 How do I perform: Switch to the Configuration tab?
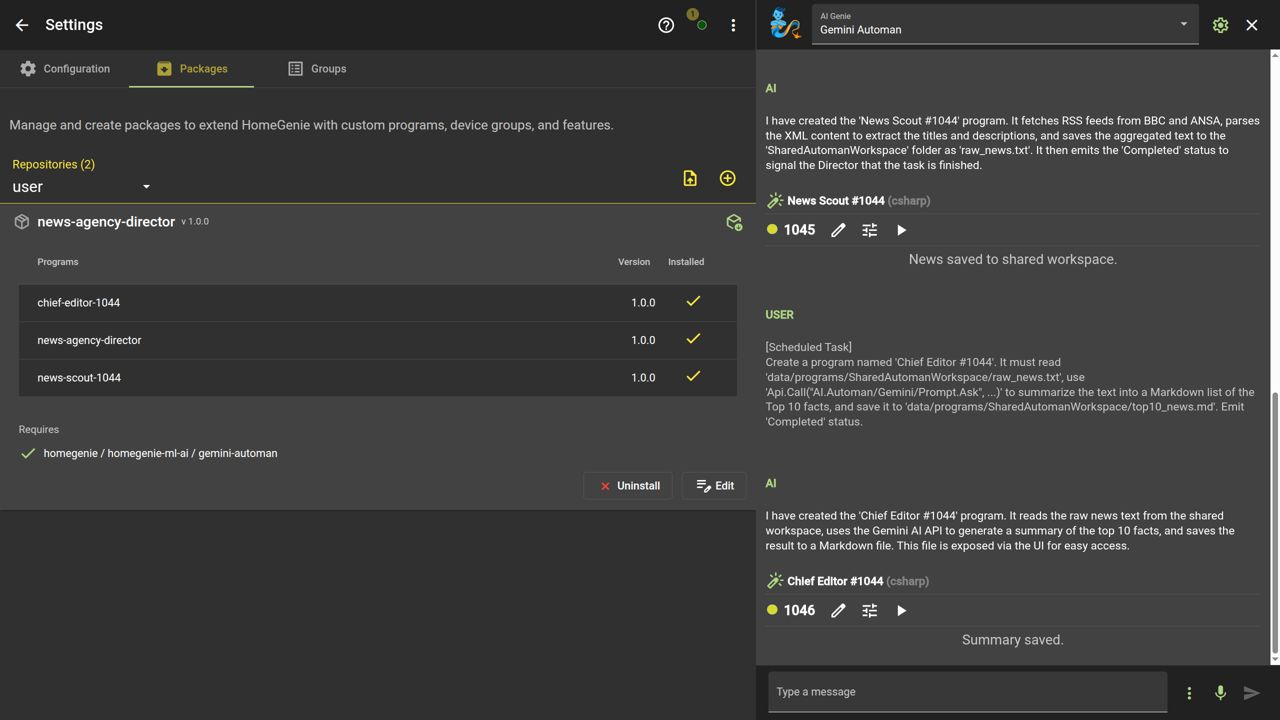[x=65, y=69]
